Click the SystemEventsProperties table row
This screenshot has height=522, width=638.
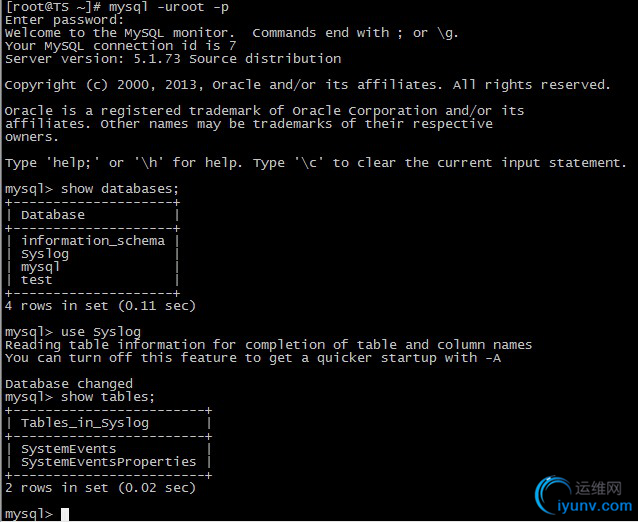click(108, 462)
